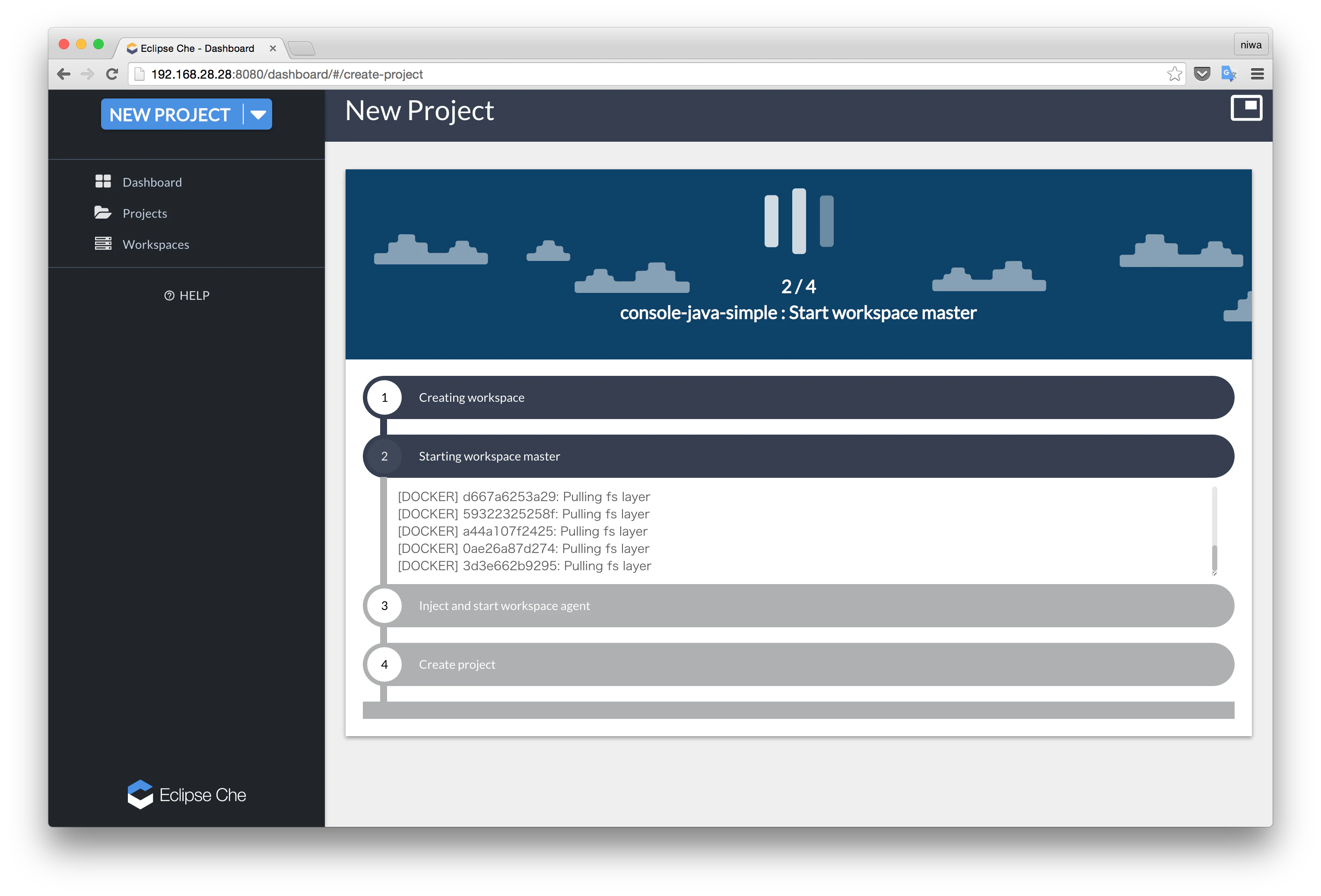Open the Projects menu item
Image resolution: width=1321 pixels, height=896 pixels.
coord(145,213)
